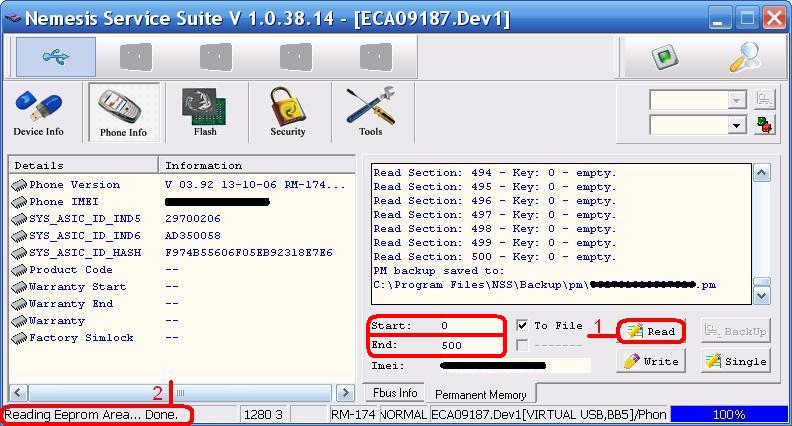Viewport: 792px width, 426px height.
Task: Click the Information column header
Action: pyautogui.click(x=257, y=165)
